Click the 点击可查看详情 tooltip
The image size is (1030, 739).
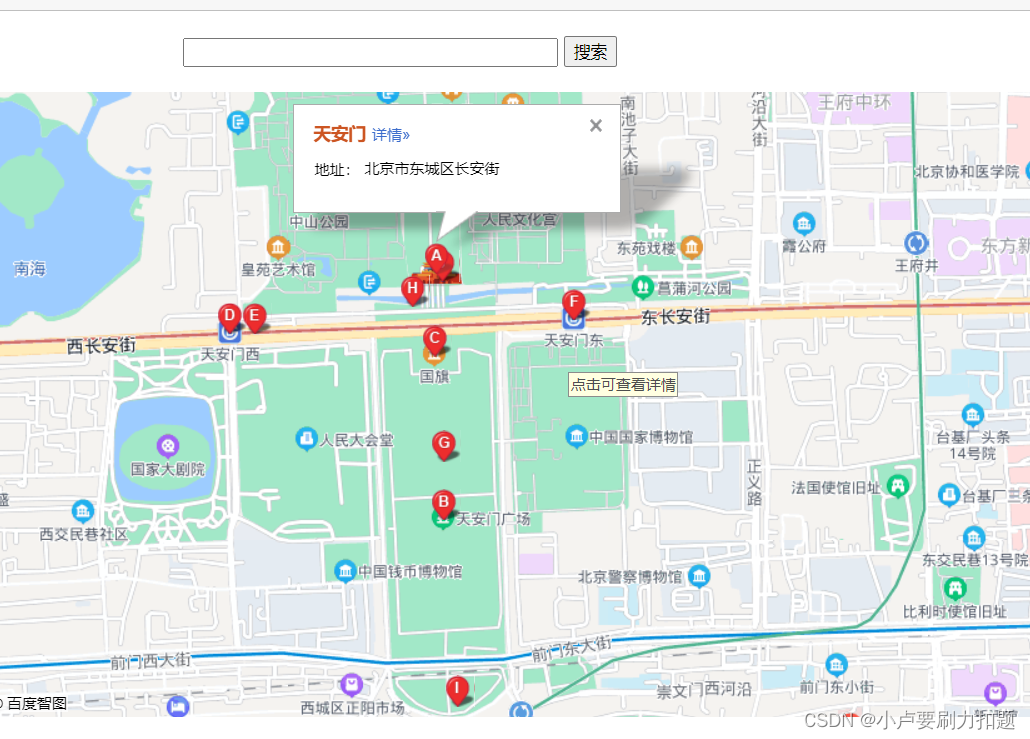pyautogui.click(x=623, y=384)
